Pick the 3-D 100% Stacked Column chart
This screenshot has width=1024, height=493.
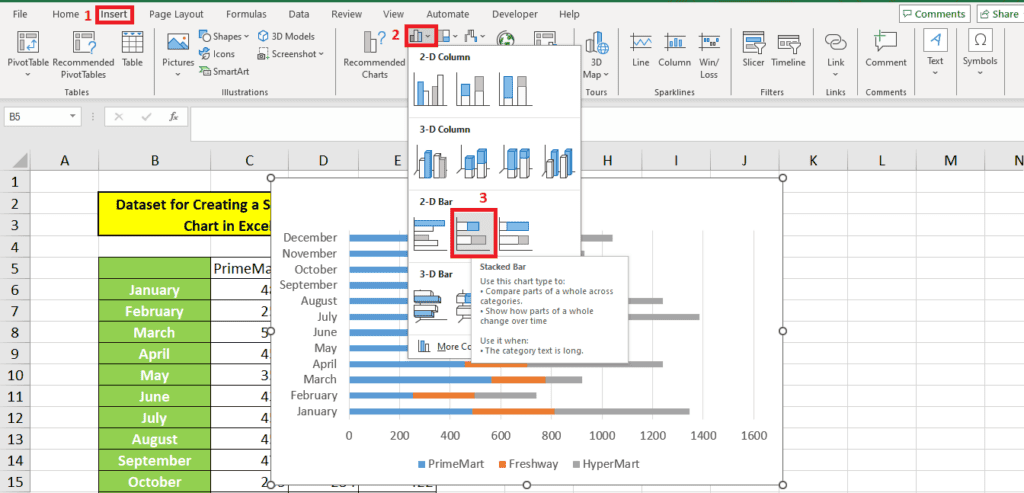[517, 161]
